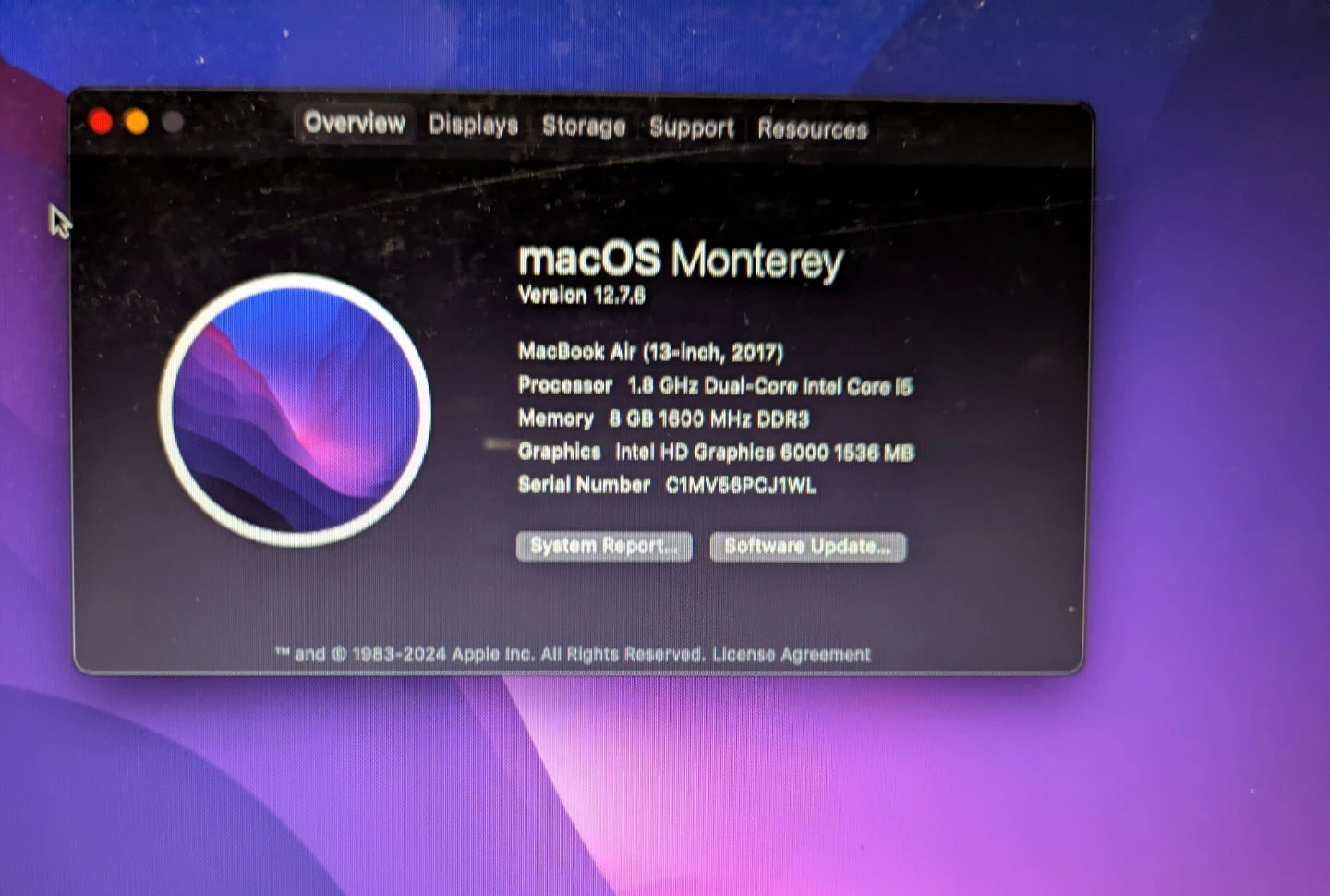Click the Apple Inc. copyright notice text

[x=490, y=654]
